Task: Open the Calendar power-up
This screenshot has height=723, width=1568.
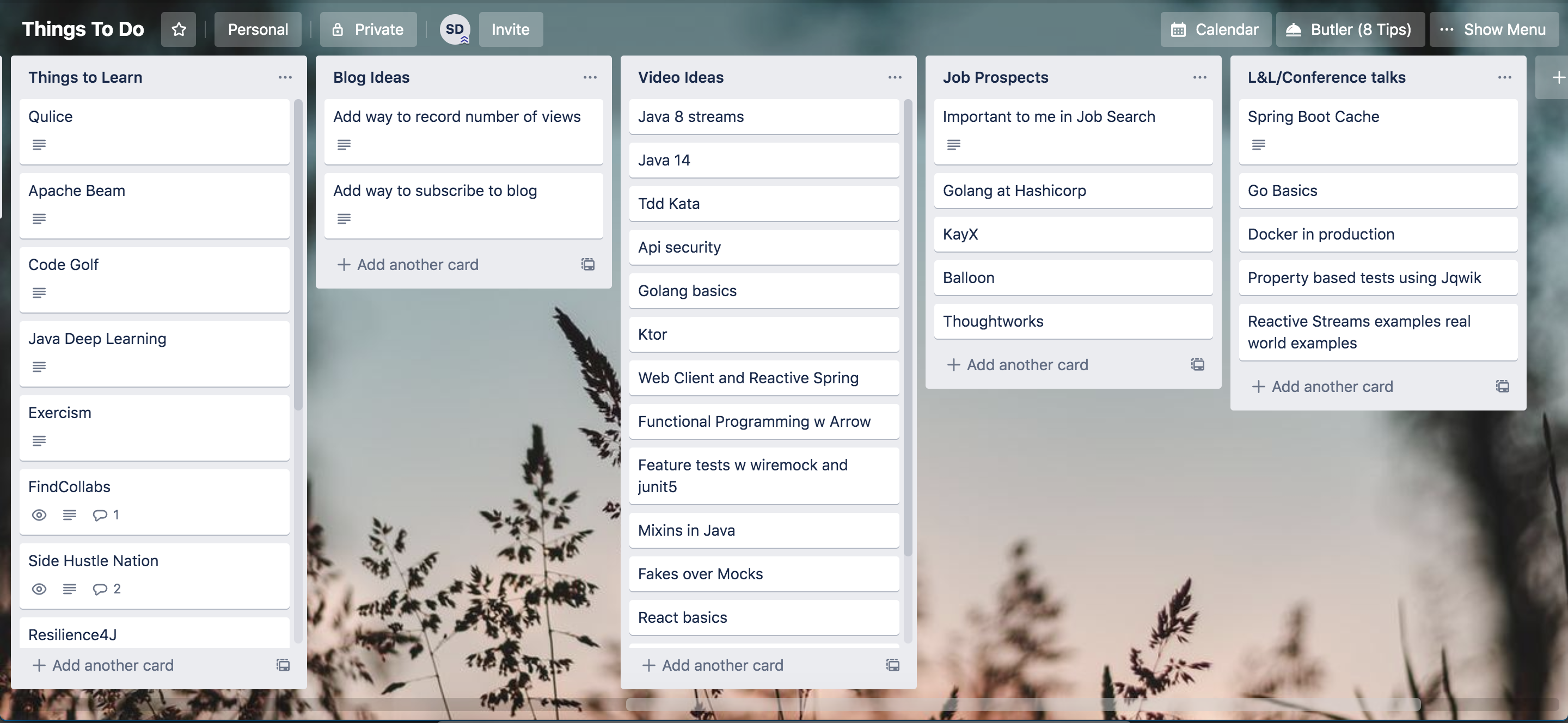Action: [x=1216, y=29]
